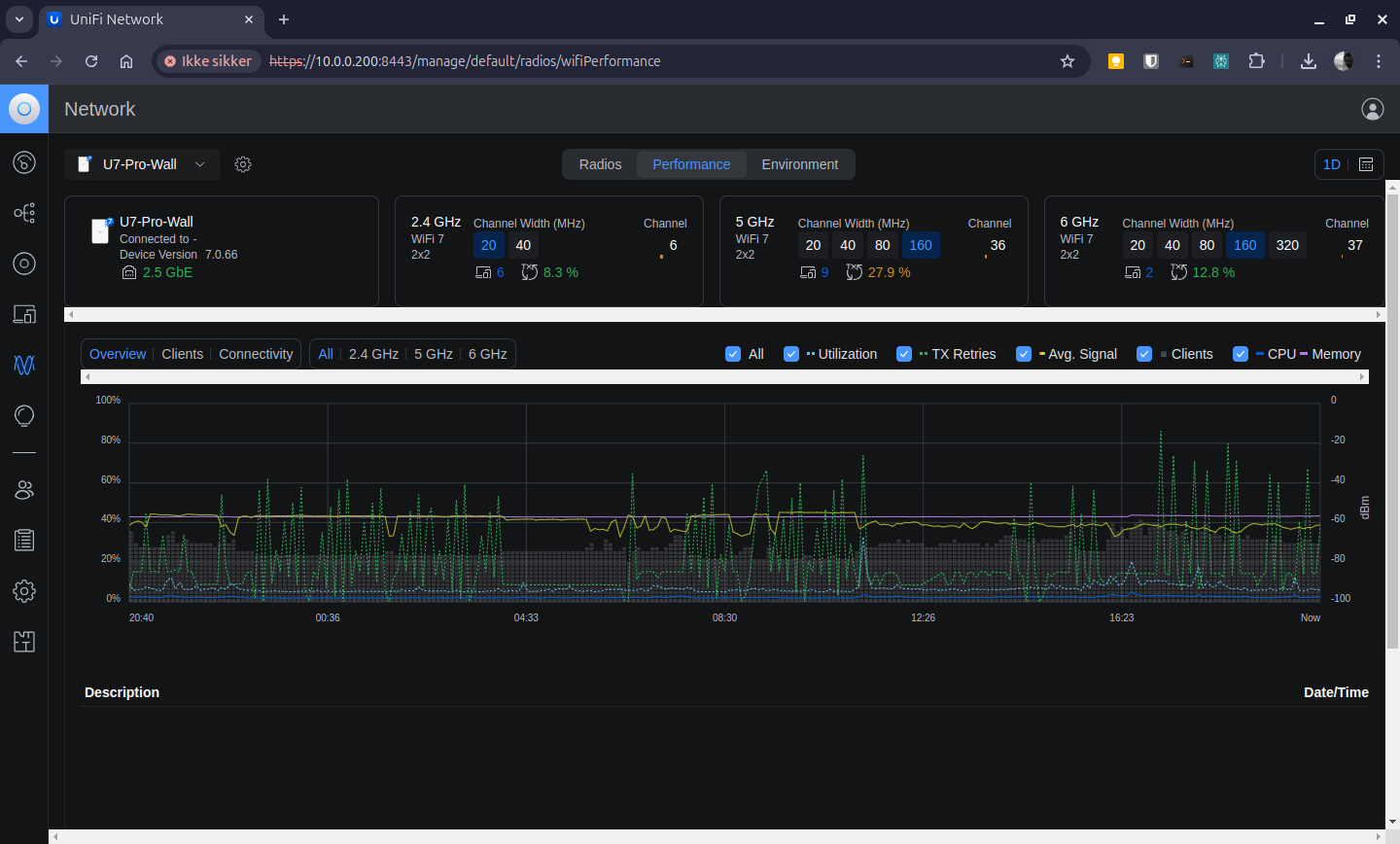Toggle the All chart series checkbox
Screen dimensions: 1400x844
point(733,354)
